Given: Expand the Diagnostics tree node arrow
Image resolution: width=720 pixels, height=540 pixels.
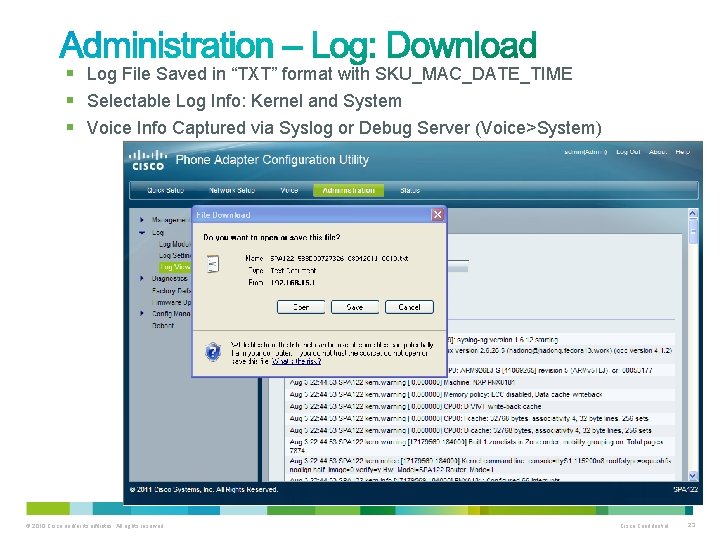Looking at the screenshot, I should [x=142, y=278].
